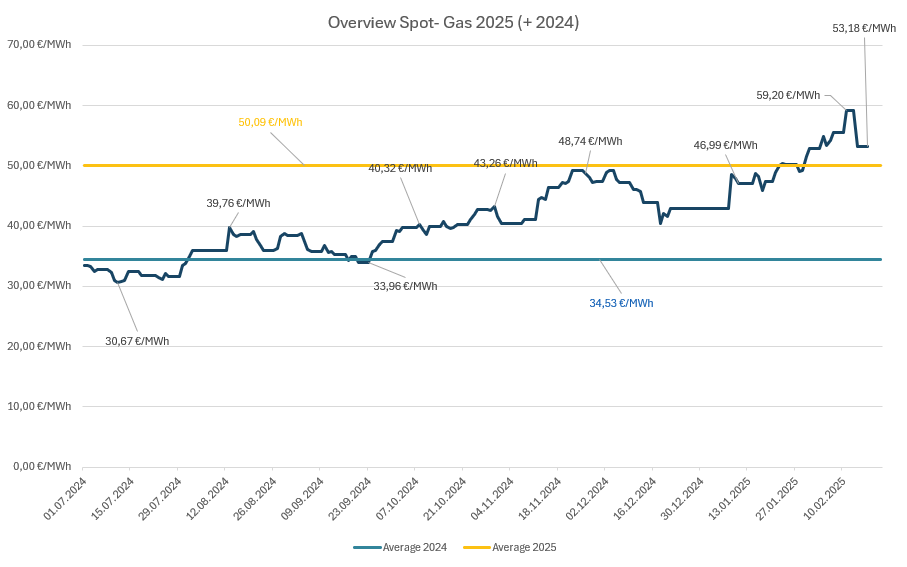
Task: Select the 53,18 €/MWh data label
Action: coord(864,28)
